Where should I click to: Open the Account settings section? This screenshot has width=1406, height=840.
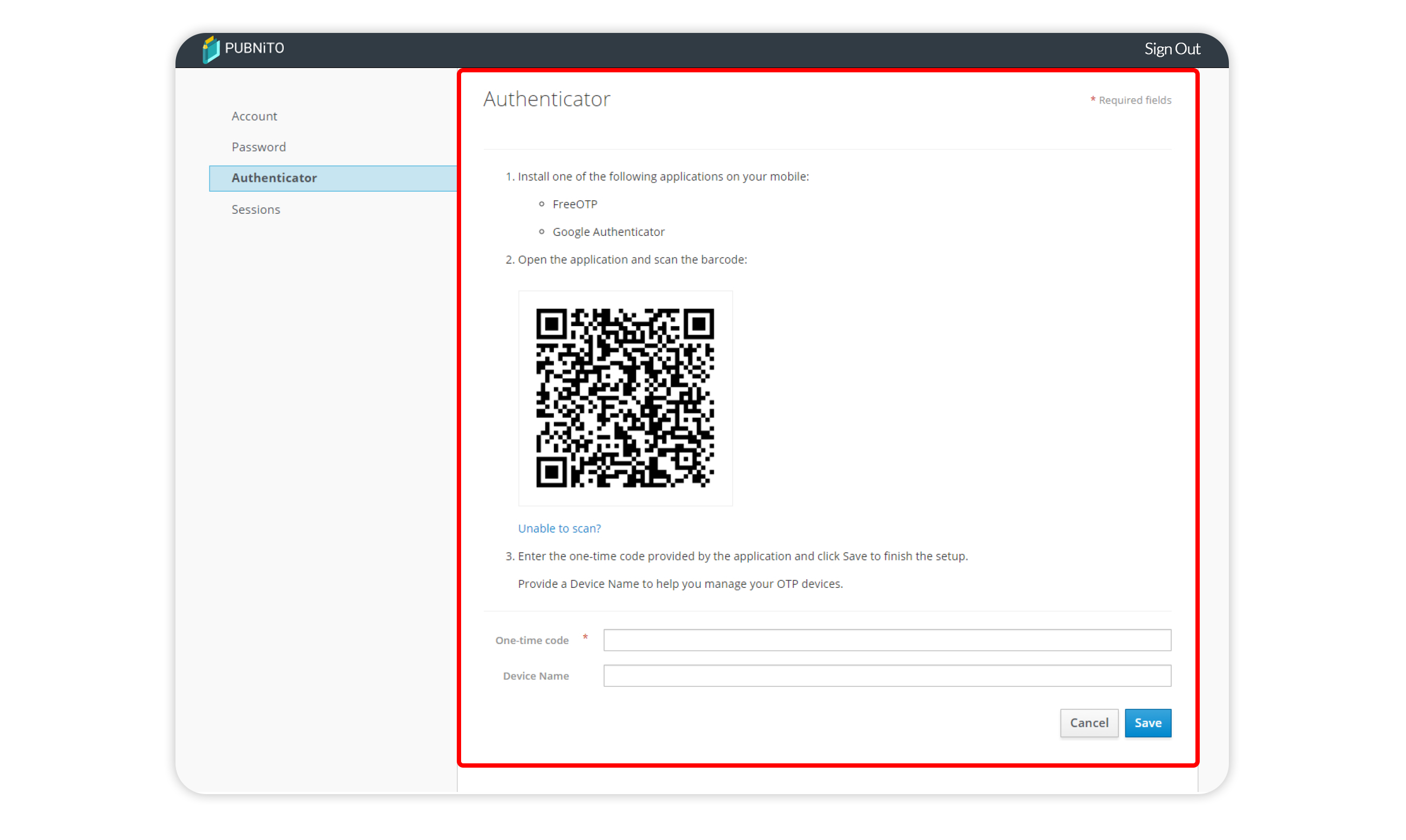tap(254, 116)
